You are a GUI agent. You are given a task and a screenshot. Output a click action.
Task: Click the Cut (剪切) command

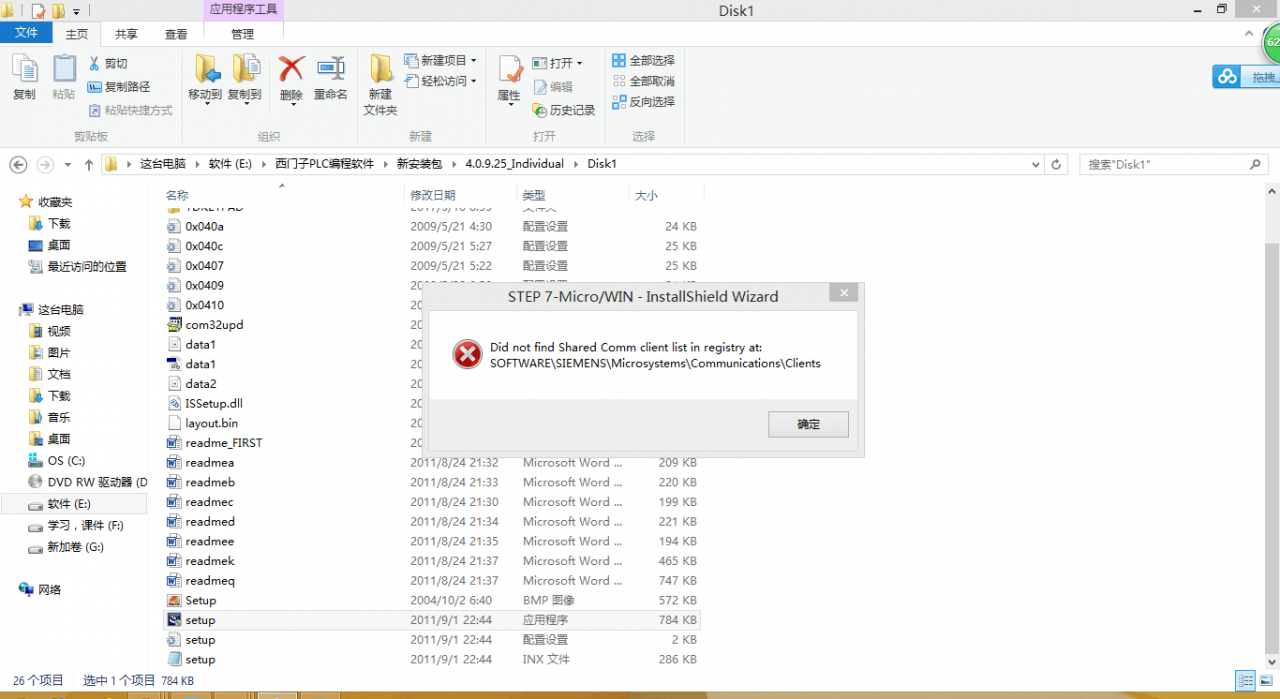click(108, 63)
